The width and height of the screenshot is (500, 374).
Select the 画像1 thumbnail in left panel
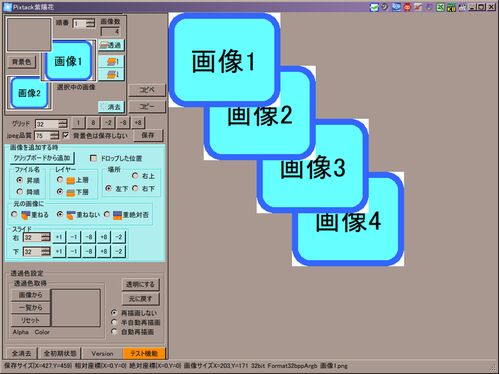click(x=69, y=61)
